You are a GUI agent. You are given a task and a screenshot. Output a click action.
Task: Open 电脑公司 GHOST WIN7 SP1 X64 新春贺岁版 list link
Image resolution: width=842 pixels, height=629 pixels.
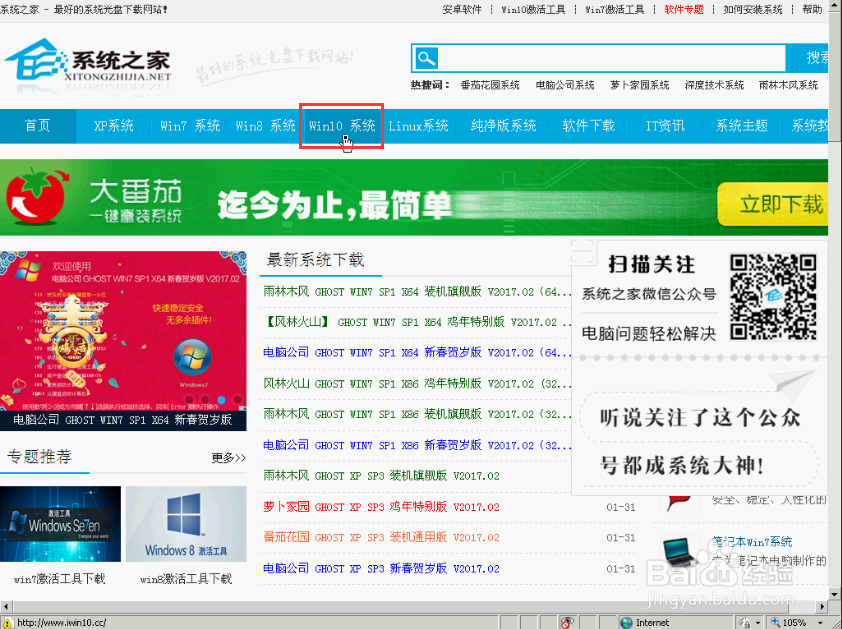417,353
